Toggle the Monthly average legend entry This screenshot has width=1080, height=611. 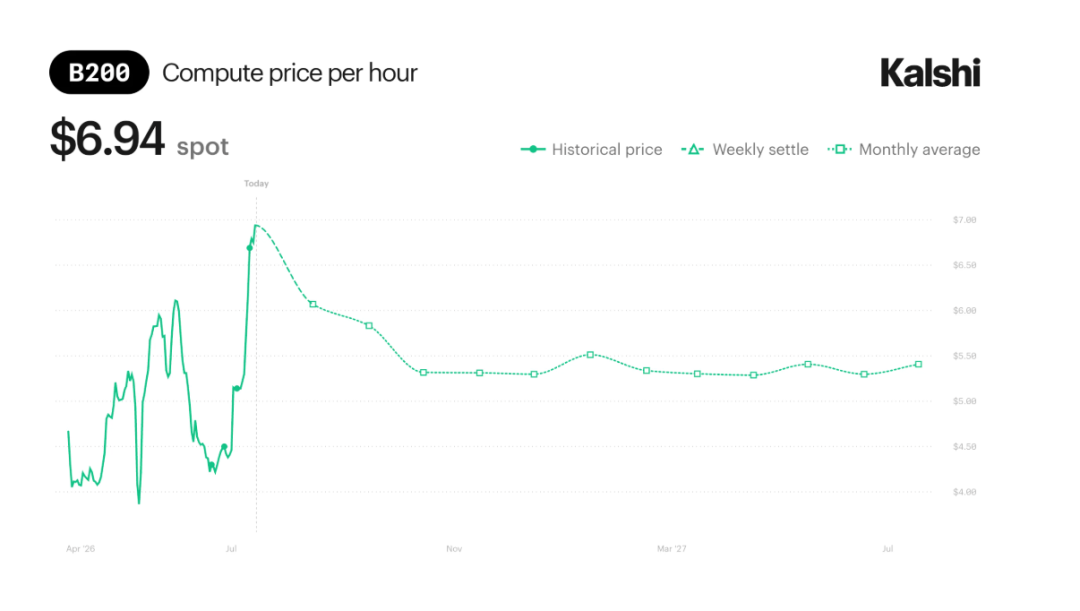click(x=904, y=149)
